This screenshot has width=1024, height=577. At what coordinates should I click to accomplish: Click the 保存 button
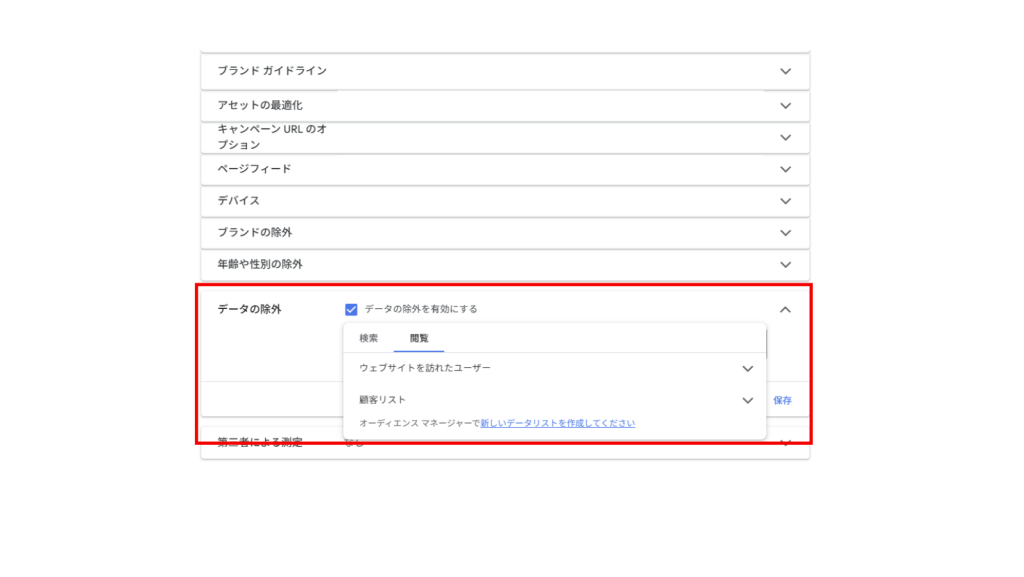pos(783,399)
